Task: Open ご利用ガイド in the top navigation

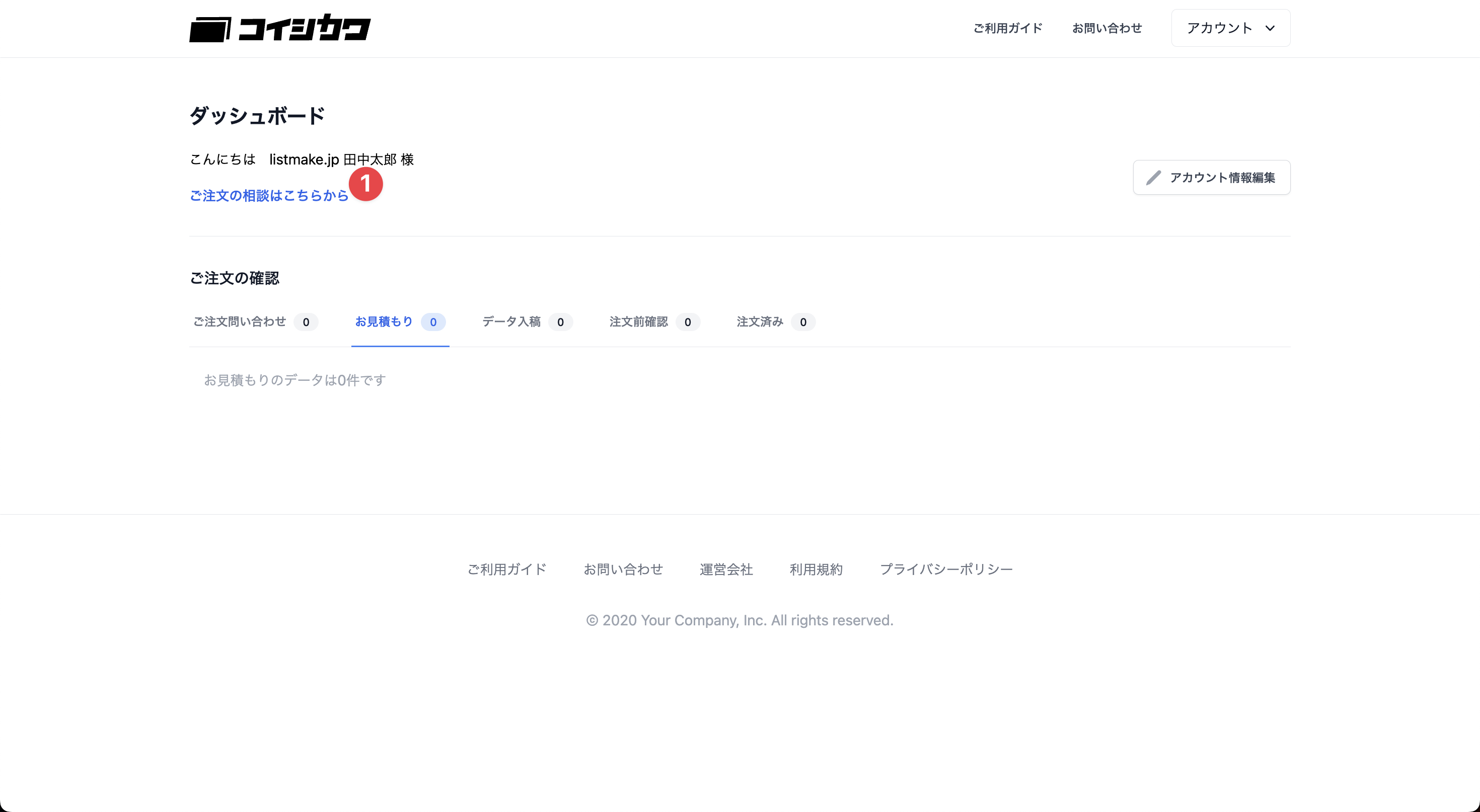Action: coord(1008,28)
